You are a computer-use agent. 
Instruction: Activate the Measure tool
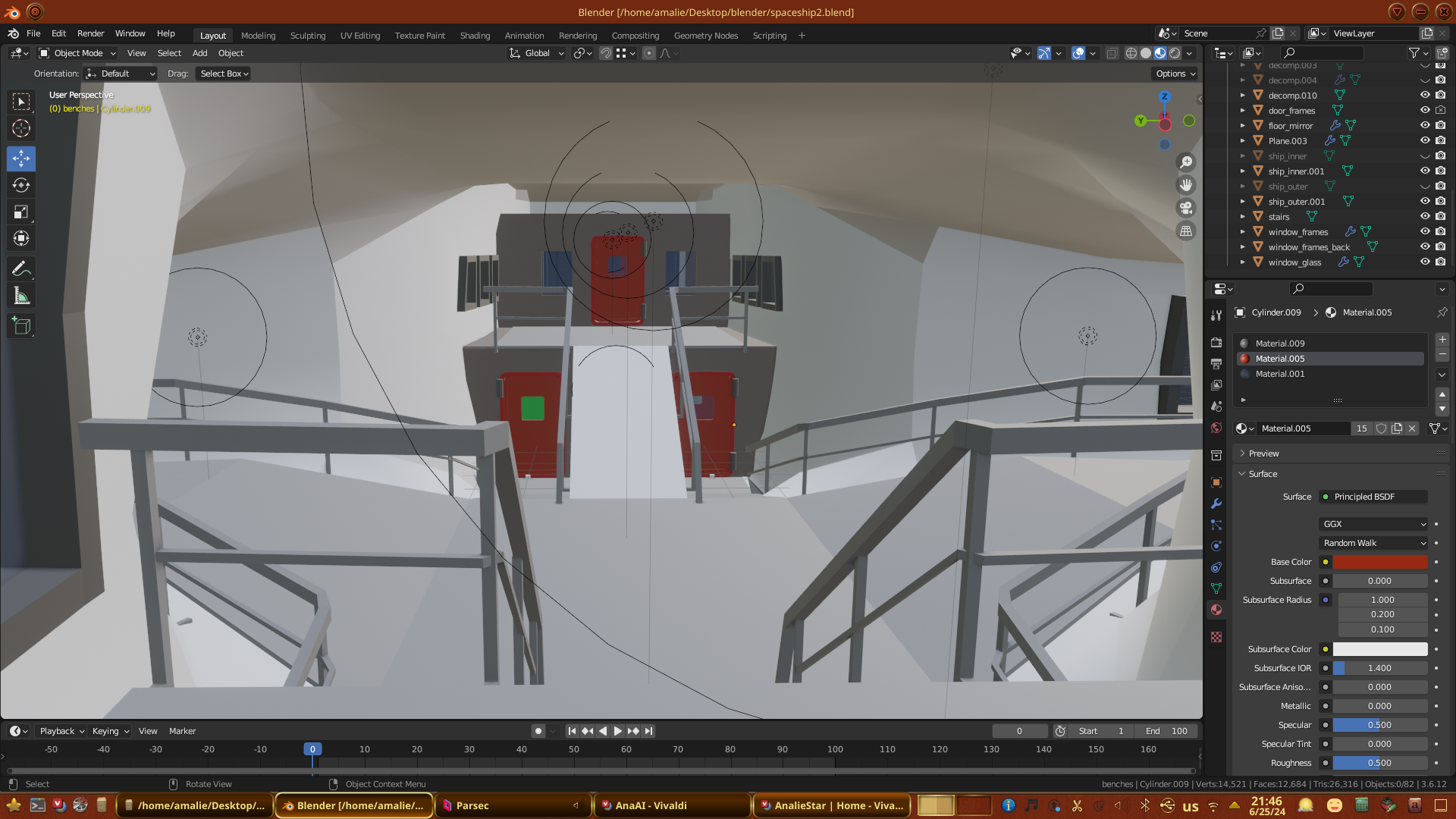(21, 297)
